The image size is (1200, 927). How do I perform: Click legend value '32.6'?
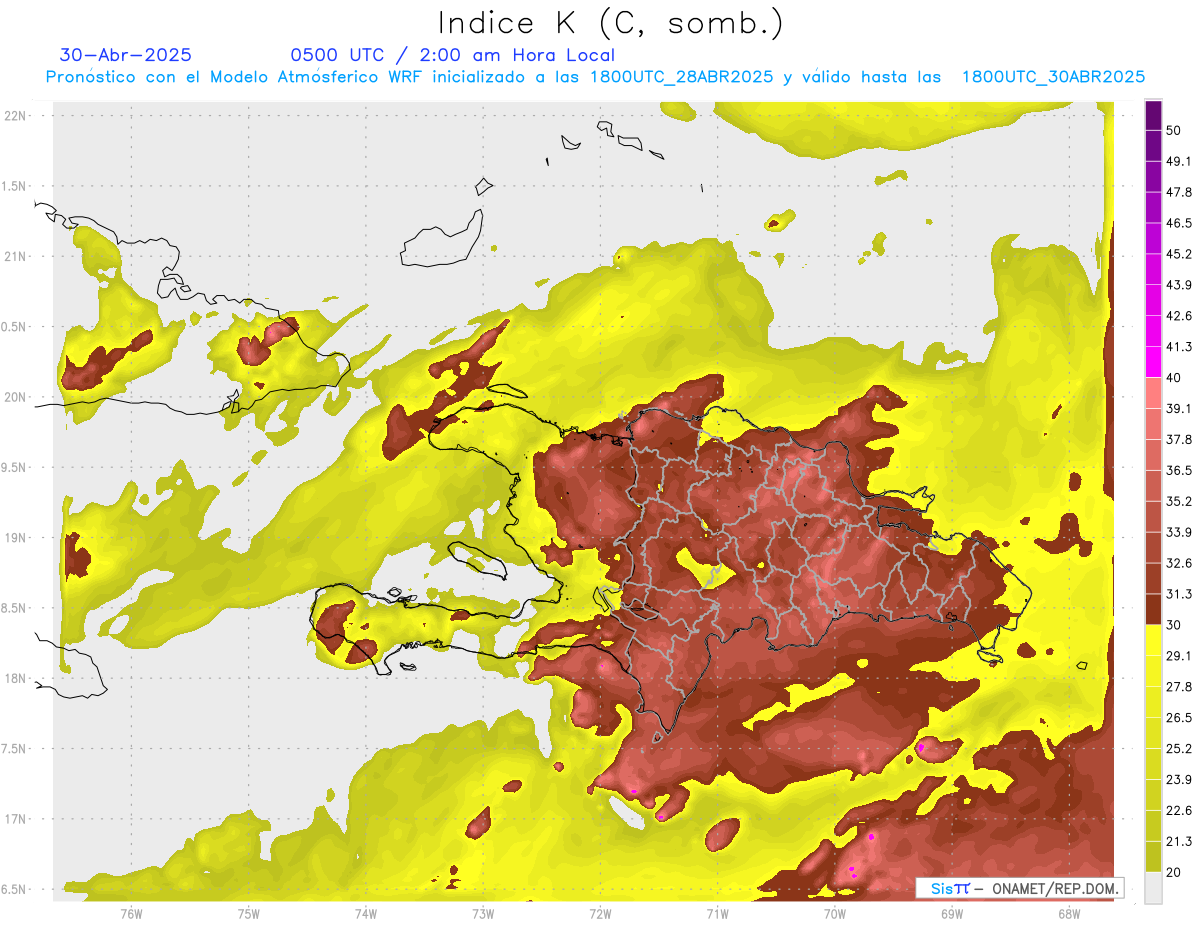(1179, 563)
